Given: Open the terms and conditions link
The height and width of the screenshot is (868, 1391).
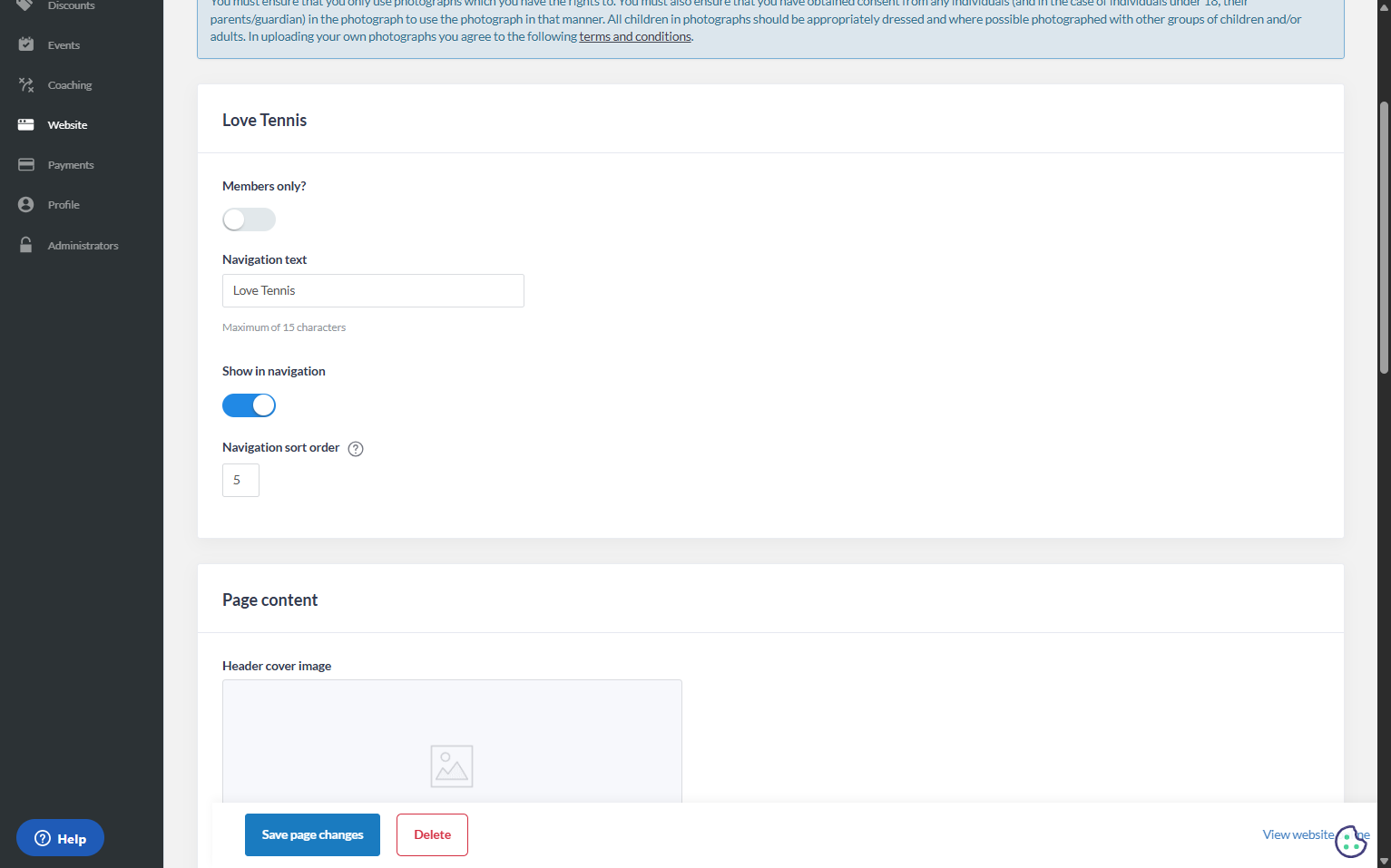Looking at the screenshot, I should pyautogui.click(x=635, y=36).
